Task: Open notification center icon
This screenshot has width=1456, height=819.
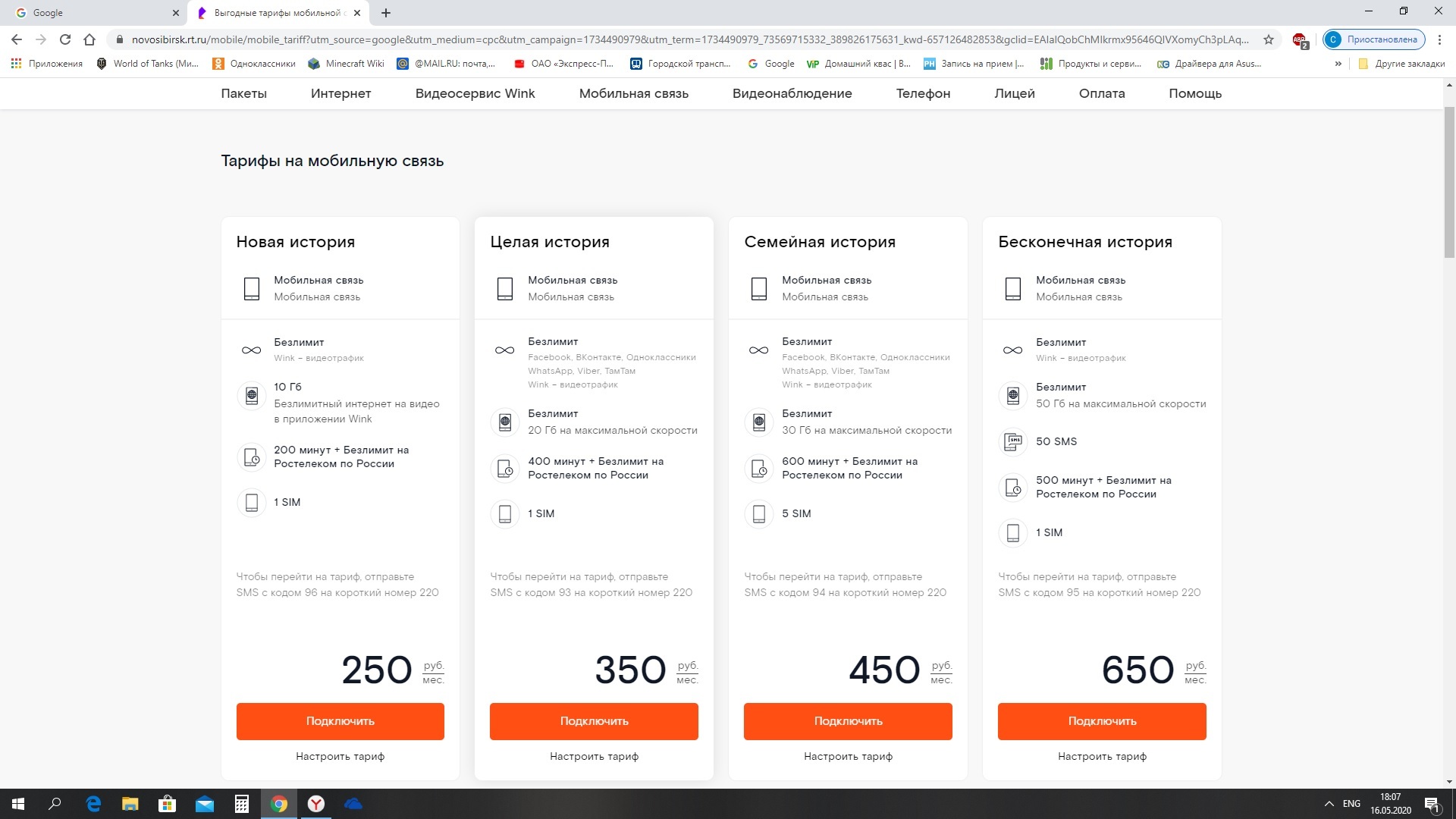Action: tap(1432, 805)
